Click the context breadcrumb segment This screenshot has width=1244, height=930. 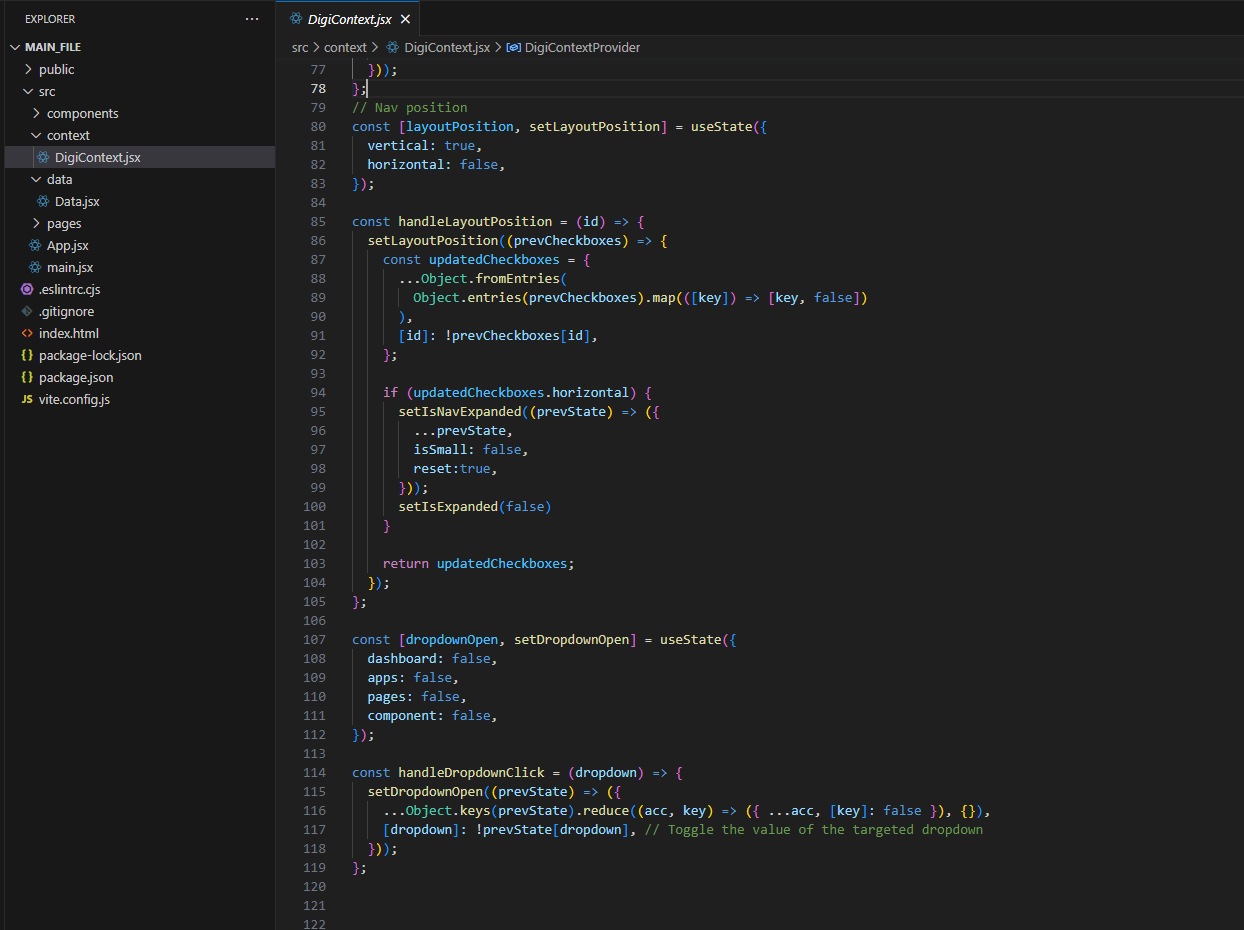pos(345,47)
